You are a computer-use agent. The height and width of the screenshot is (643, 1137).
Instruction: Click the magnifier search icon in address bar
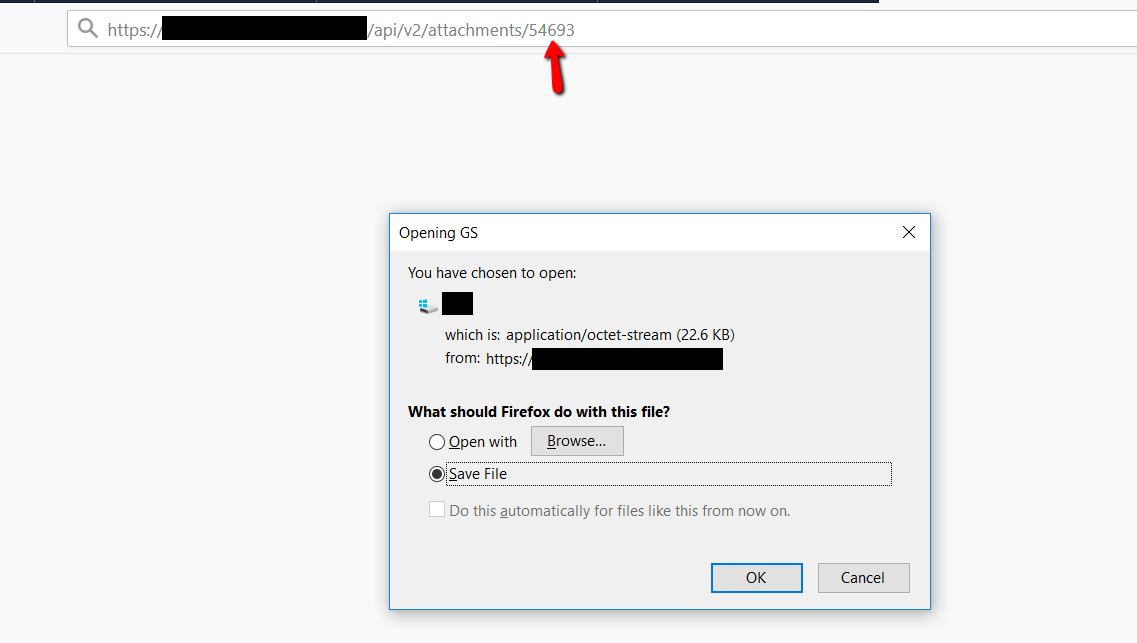click(88, 29)
